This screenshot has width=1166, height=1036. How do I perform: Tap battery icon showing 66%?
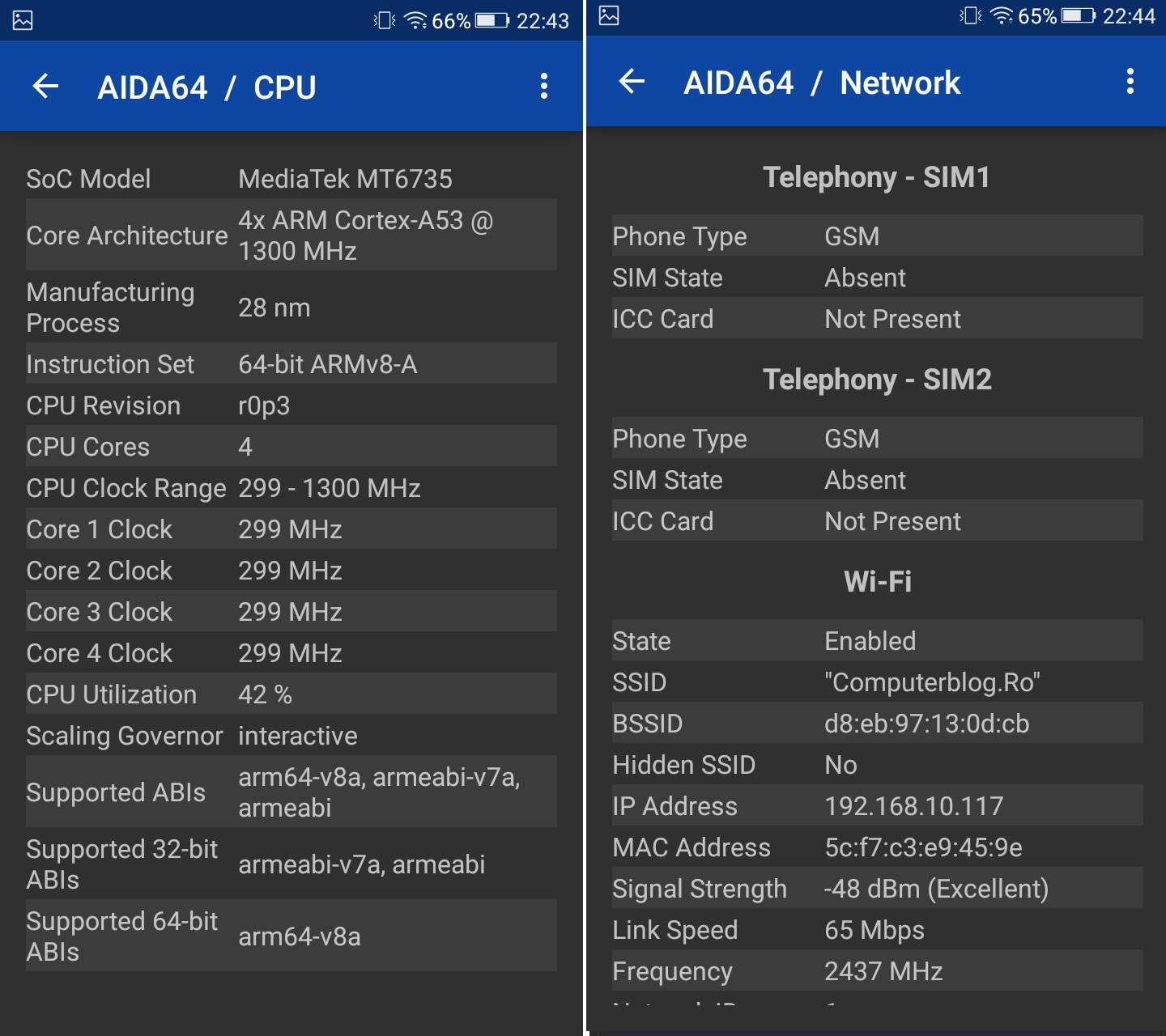pyautogui.click(x=492, y=20)
